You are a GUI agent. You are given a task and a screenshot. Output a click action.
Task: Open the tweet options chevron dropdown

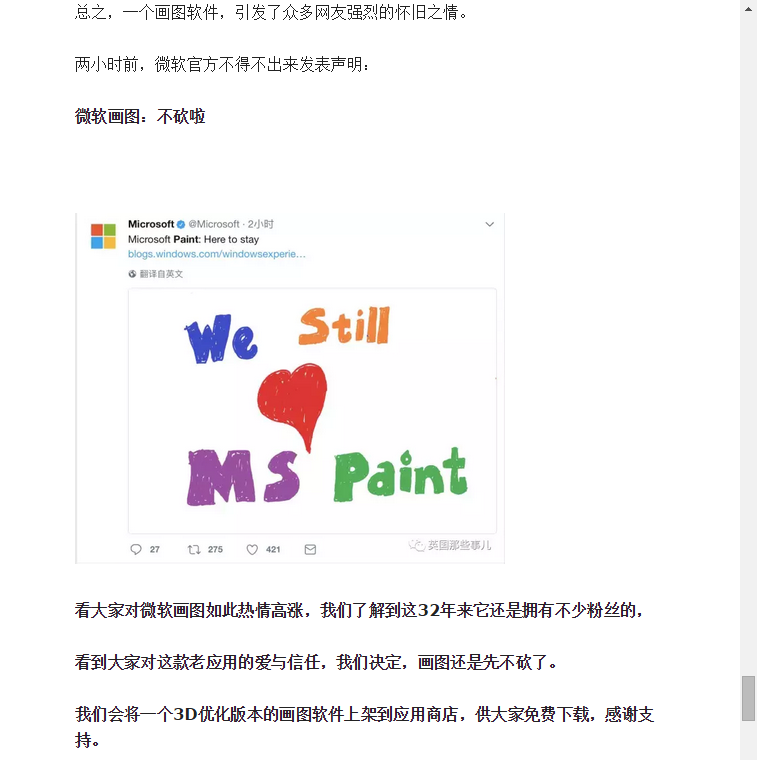489,224
